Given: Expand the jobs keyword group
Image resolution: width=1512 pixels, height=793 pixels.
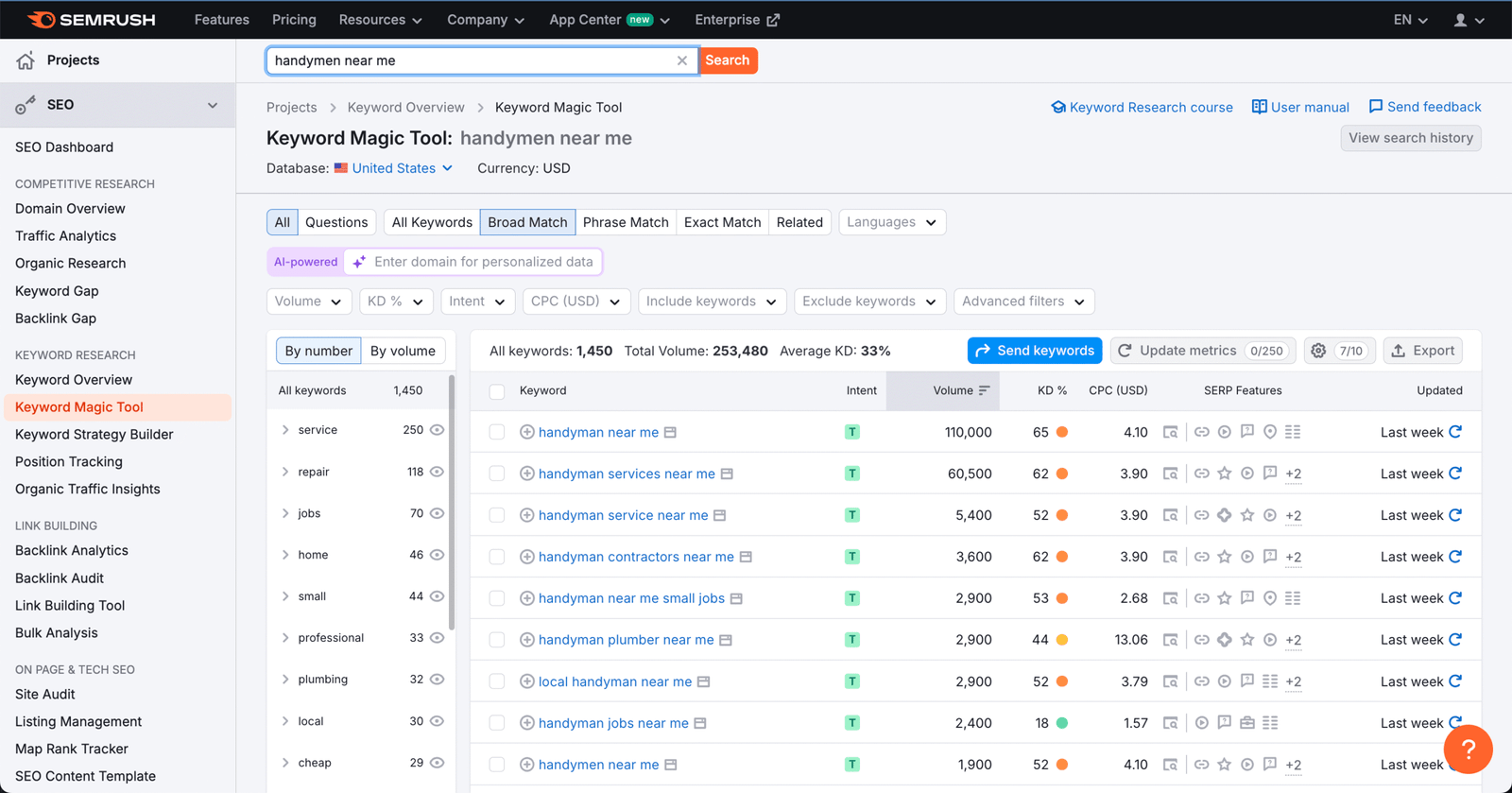Looking at the screenshot, I should [285, 513].
